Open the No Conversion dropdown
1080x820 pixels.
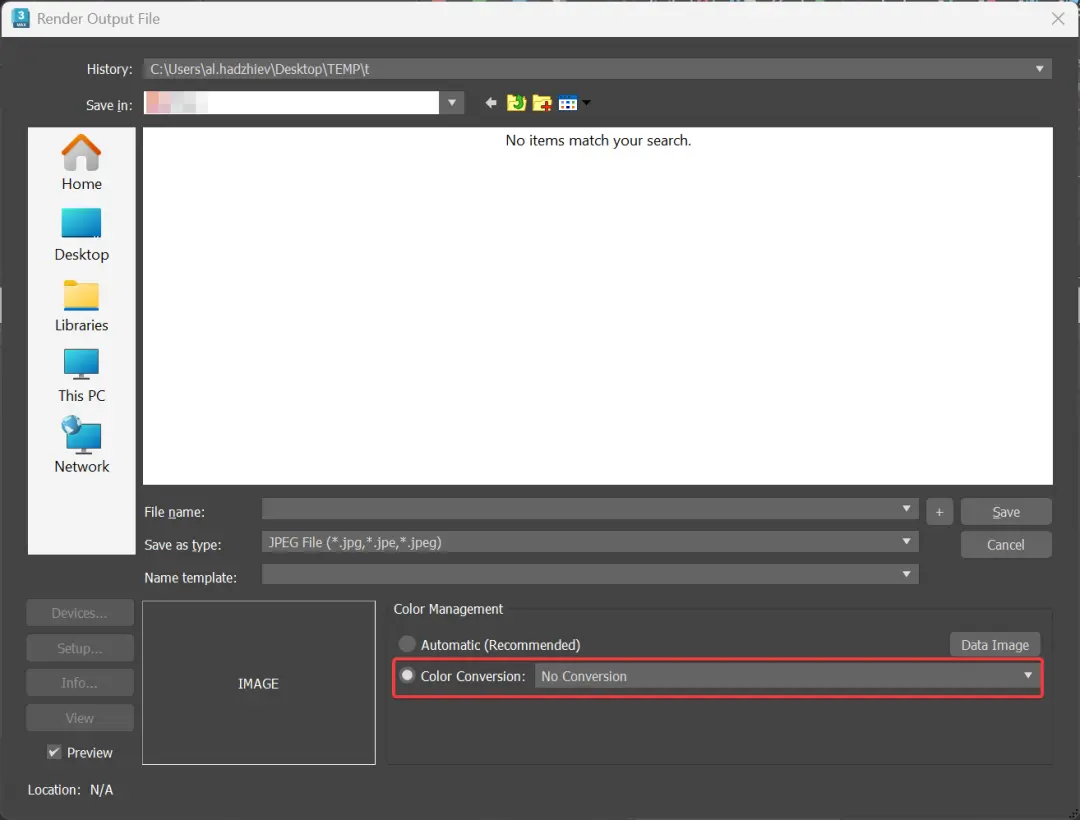pyautogui.click(x=788, y=676)
